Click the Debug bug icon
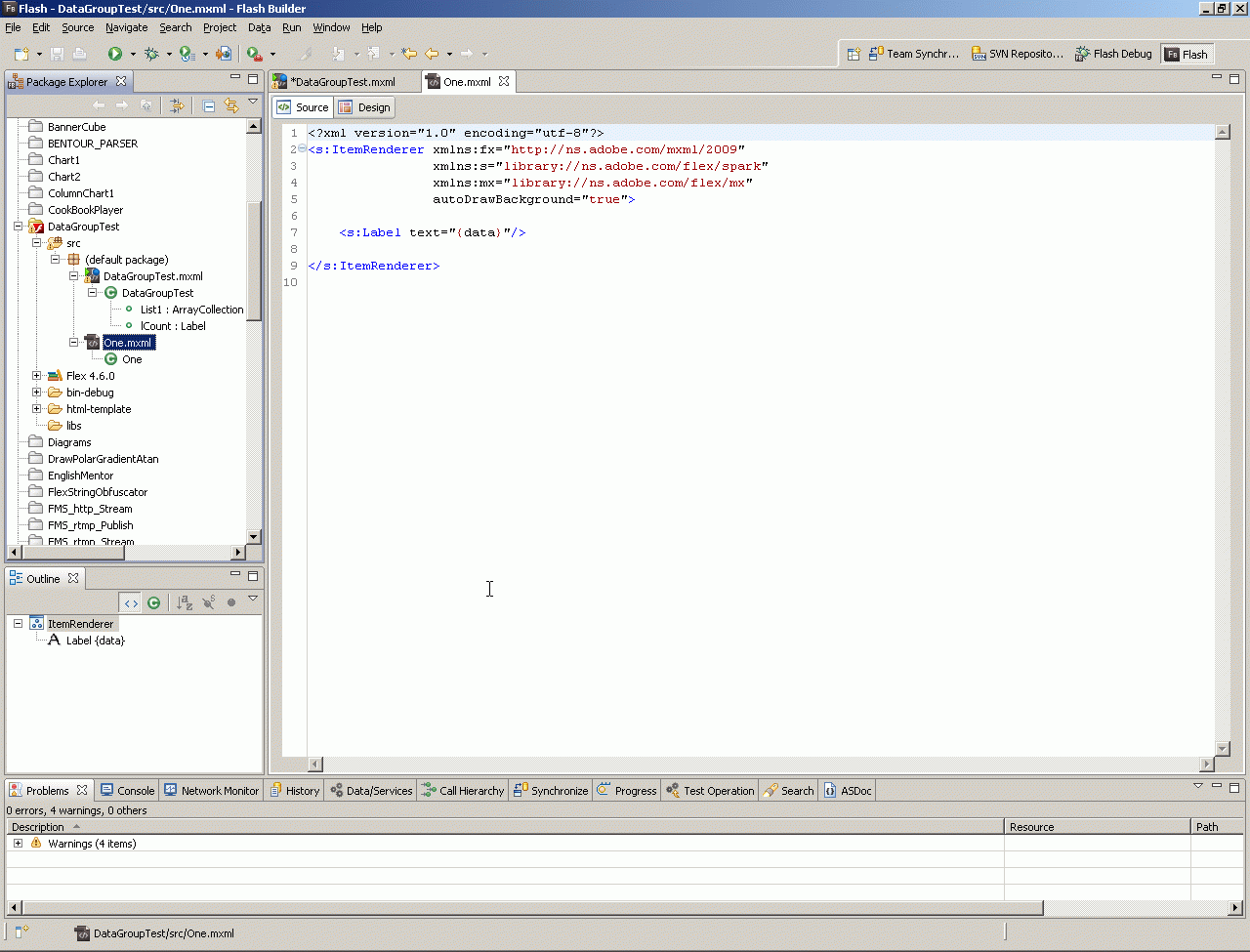The height and width of the screenshot is (952, 1250). (151, 54)
